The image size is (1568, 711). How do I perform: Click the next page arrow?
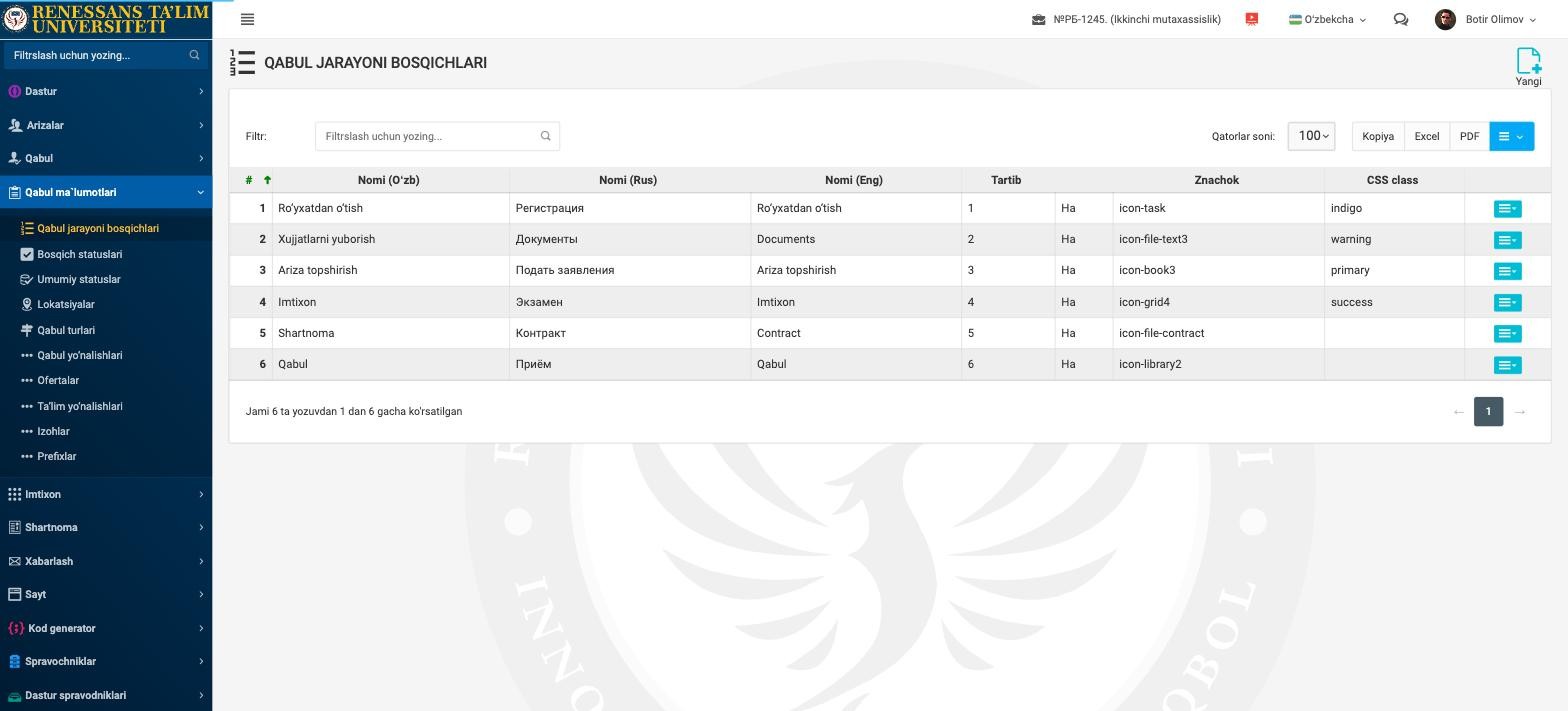1519,411
